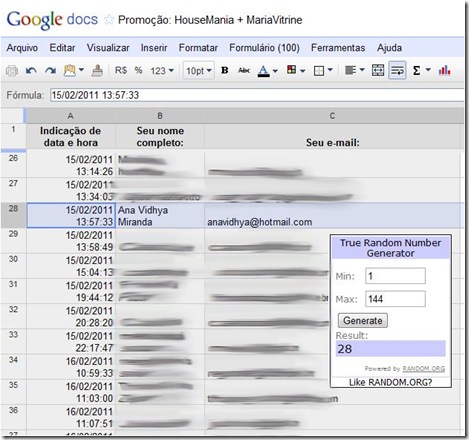Click the timestamp cell 16/02/2011 11:03:00
Screen dimensions: 469x440
(x=71, y=392)
